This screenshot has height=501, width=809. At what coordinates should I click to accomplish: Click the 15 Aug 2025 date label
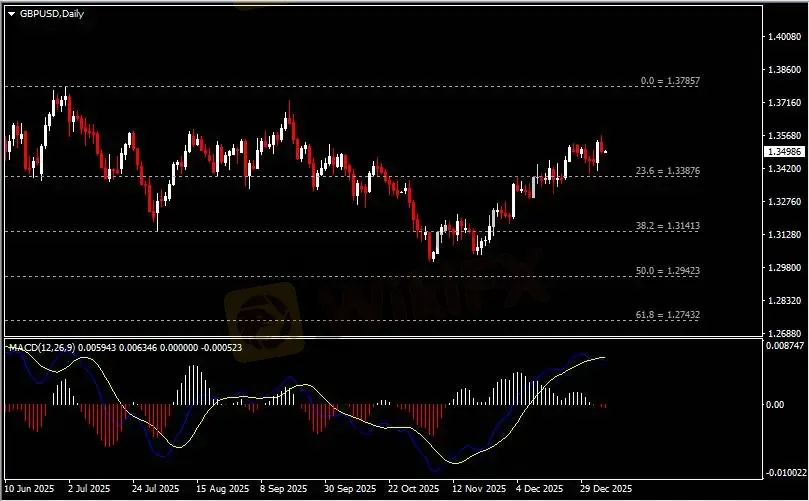click(x=222, y=490)
